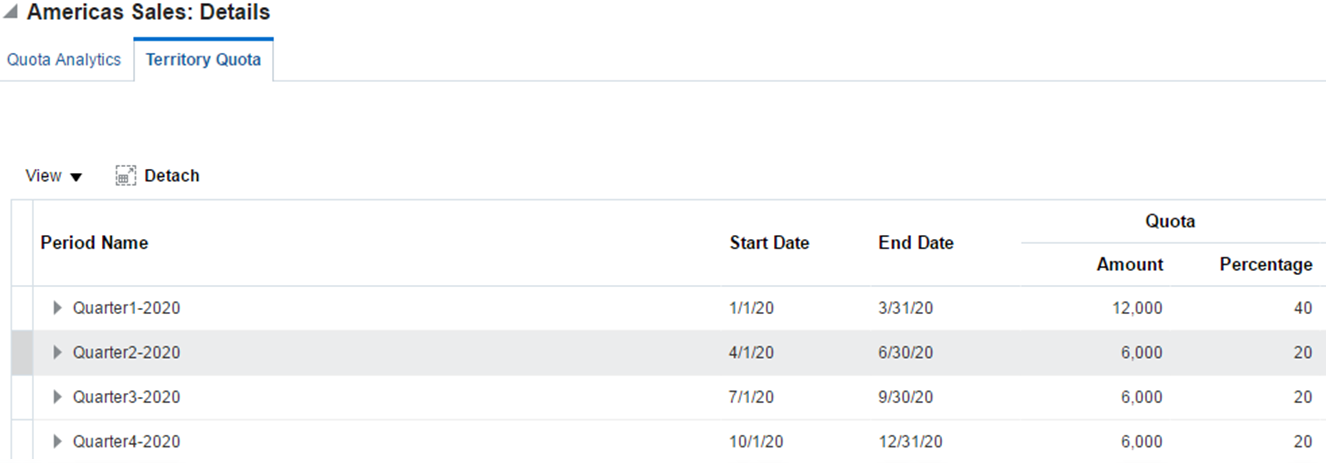Click the Detach button label
The height and width of the screenshot is (463, 1326).
pyautogui.click(x=172, y=176)
